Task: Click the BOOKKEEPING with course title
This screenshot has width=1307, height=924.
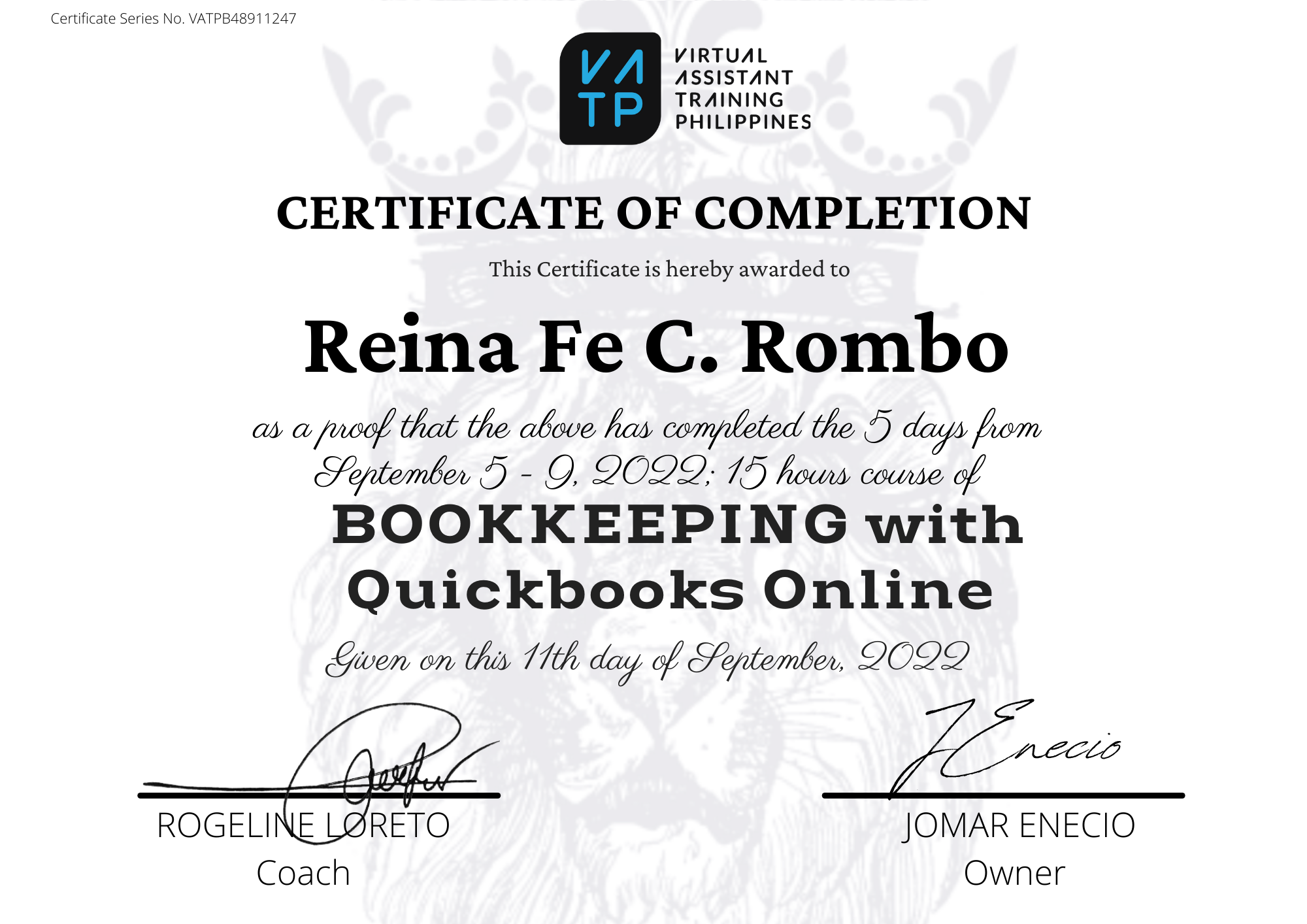Action: click(677, 525)
